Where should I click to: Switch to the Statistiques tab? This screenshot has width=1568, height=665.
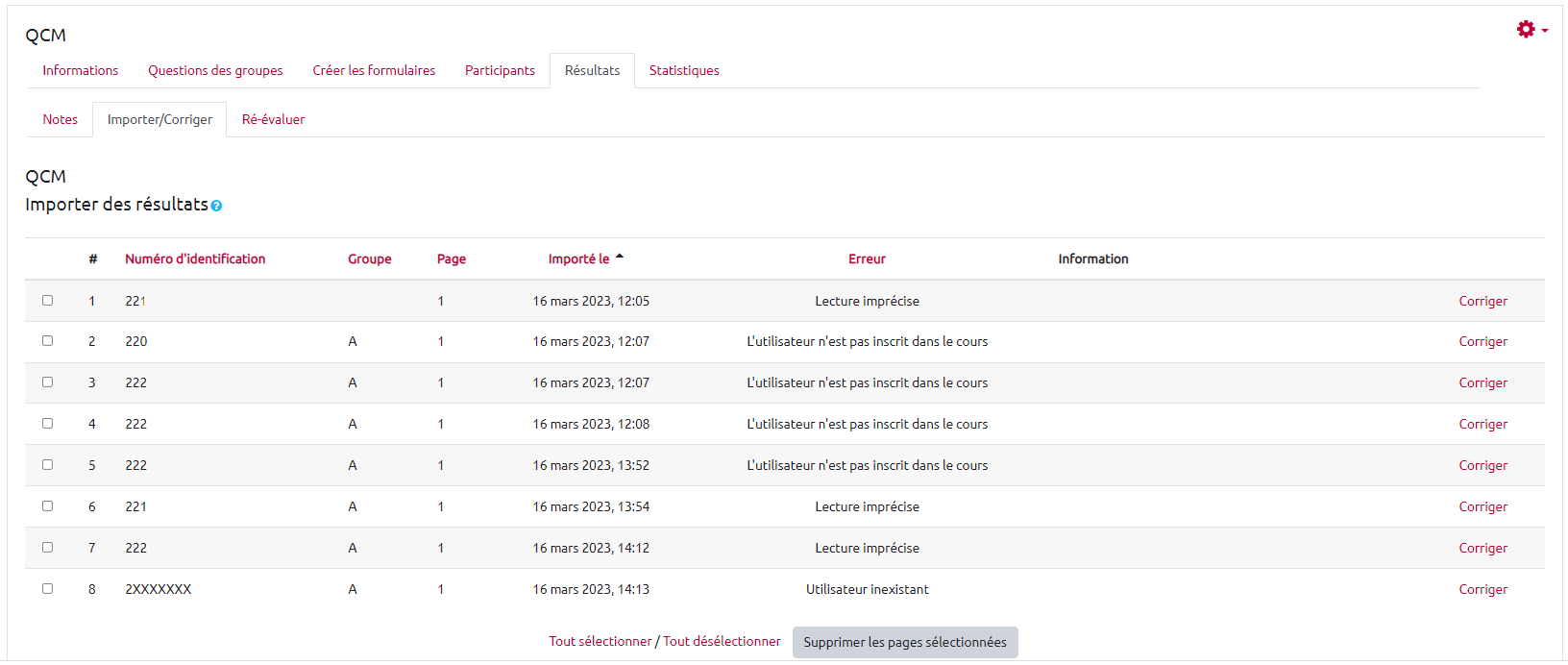tap(684, 70)
